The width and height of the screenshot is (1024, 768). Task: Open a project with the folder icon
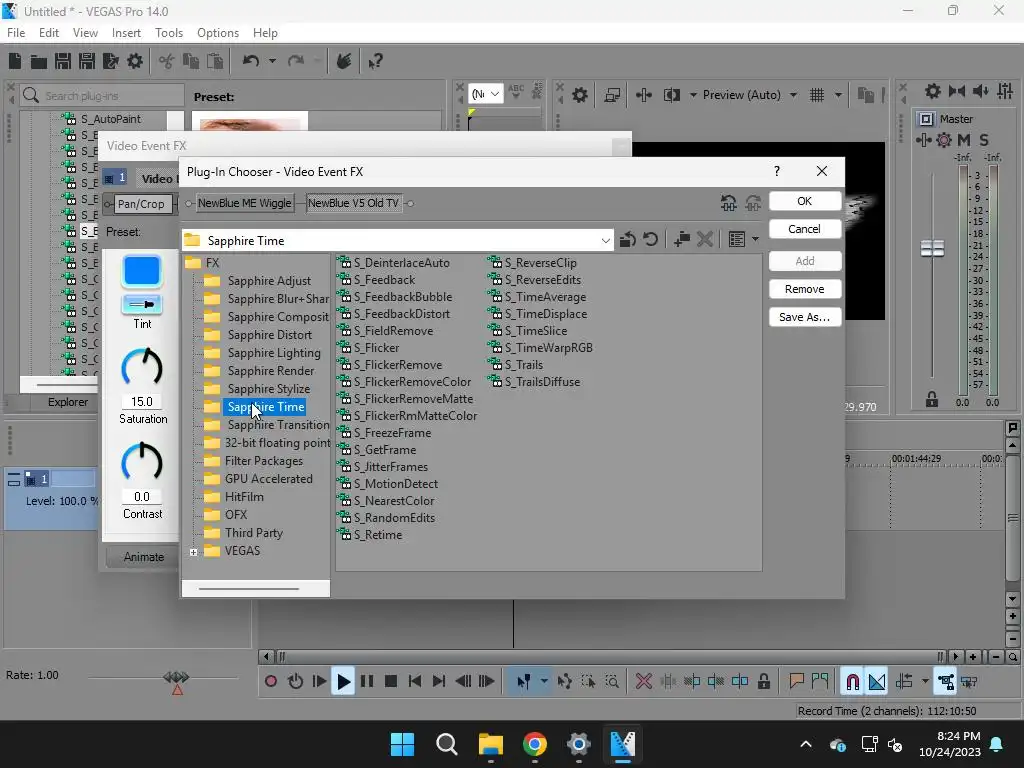pos(39,61)
